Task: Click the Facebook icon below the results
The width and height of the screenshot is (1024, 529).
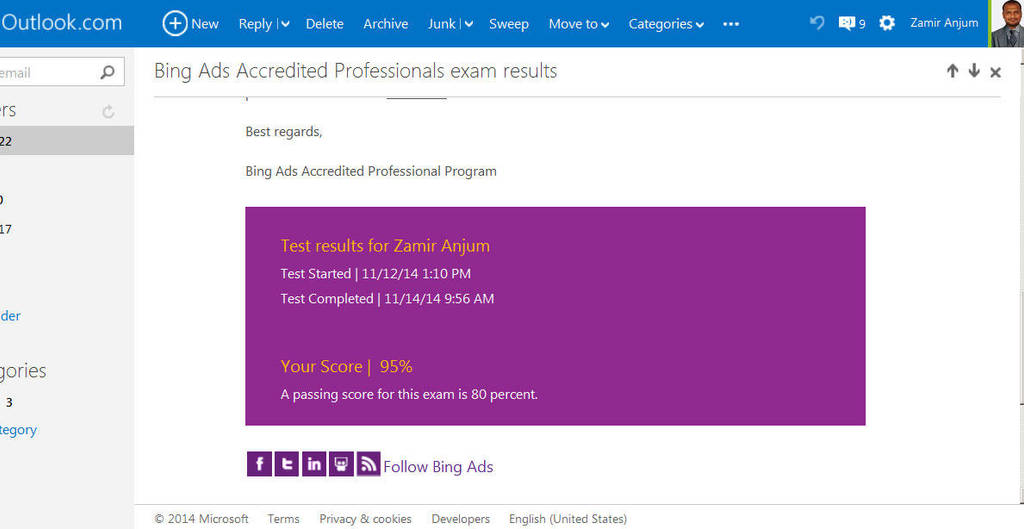Action: (x=259, y=464)
